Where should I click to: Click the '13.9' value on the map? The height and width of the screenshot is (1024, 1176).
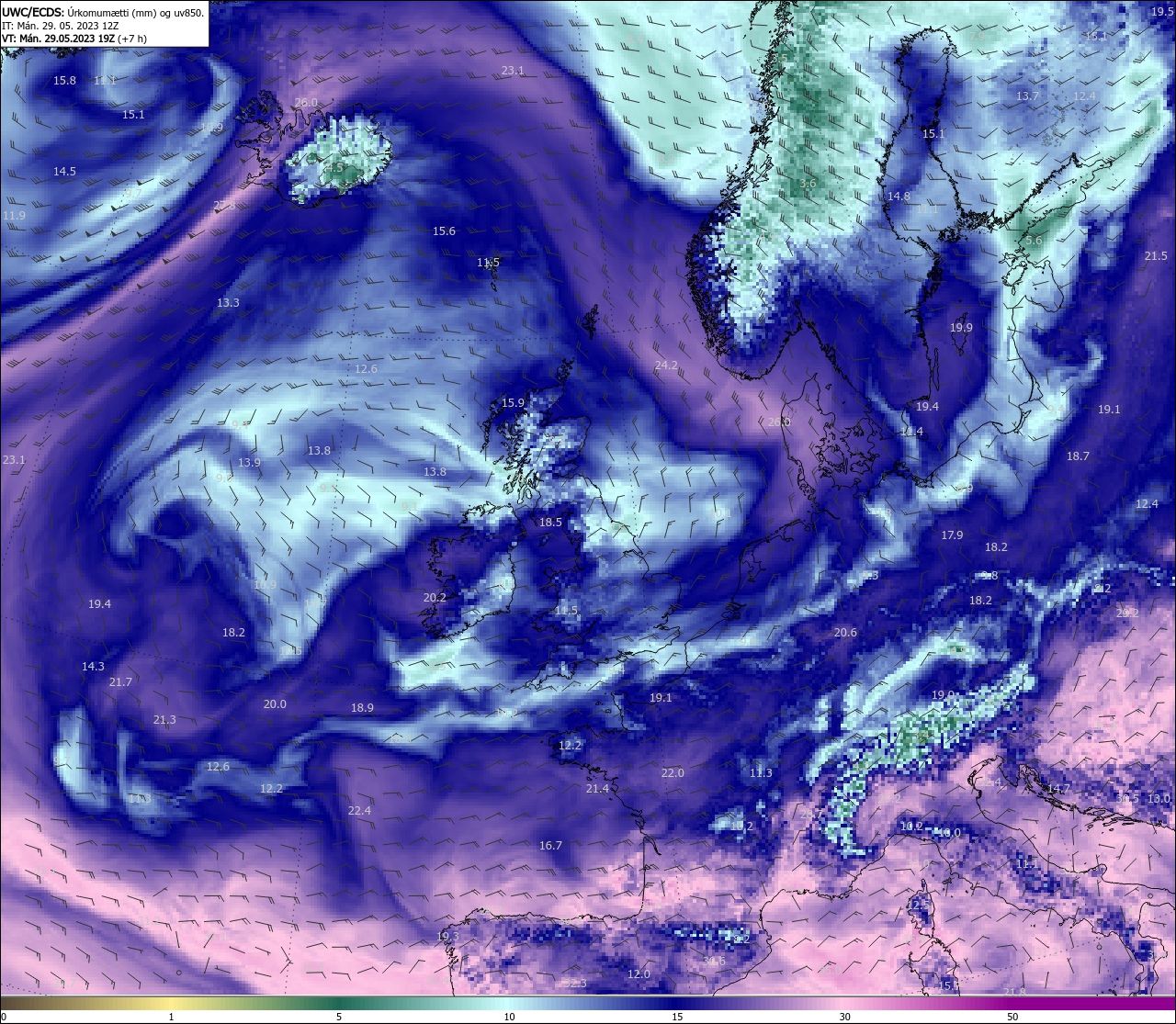249,463
